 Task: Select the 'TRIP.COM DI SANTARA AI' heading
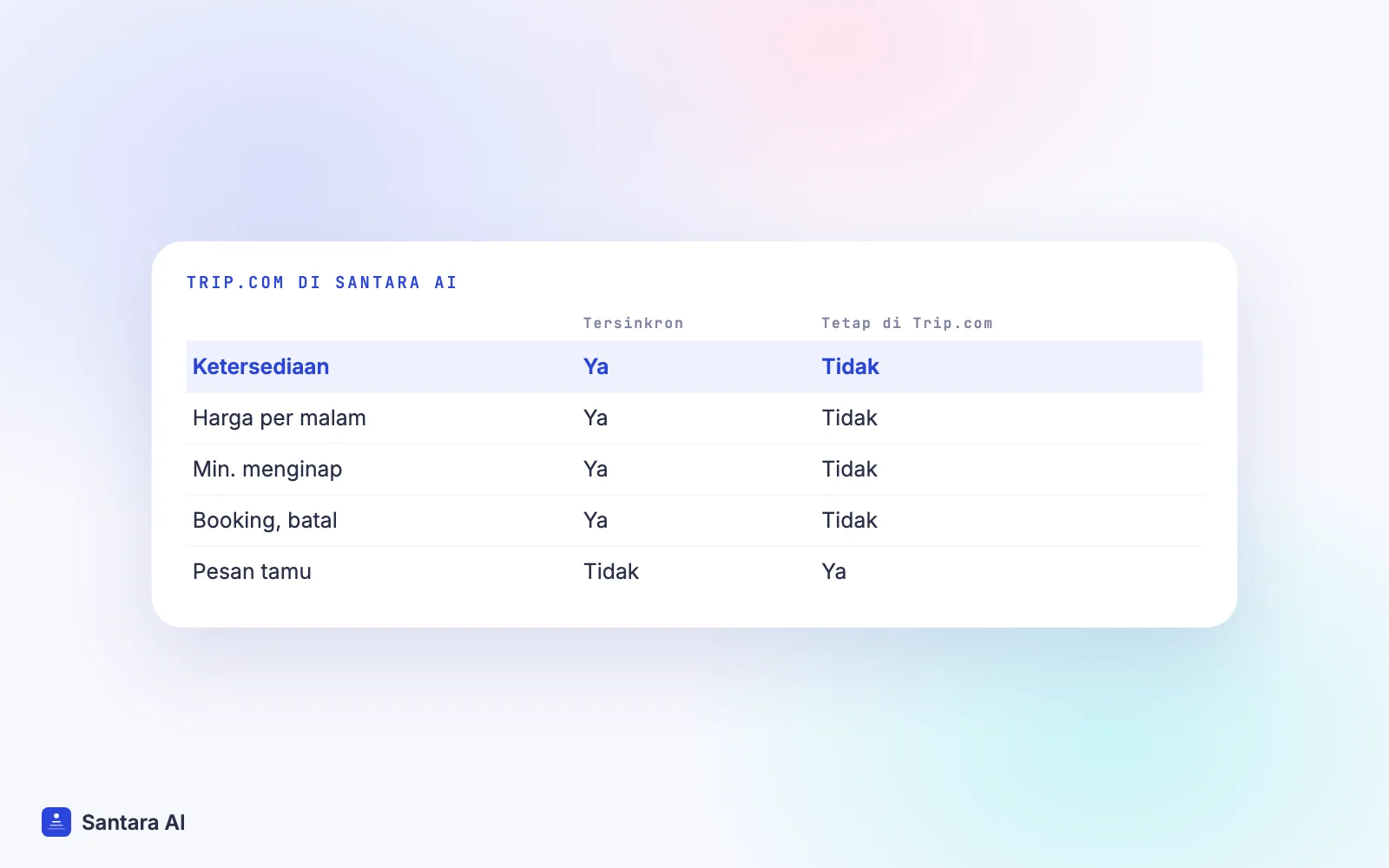tap(322, 283)
